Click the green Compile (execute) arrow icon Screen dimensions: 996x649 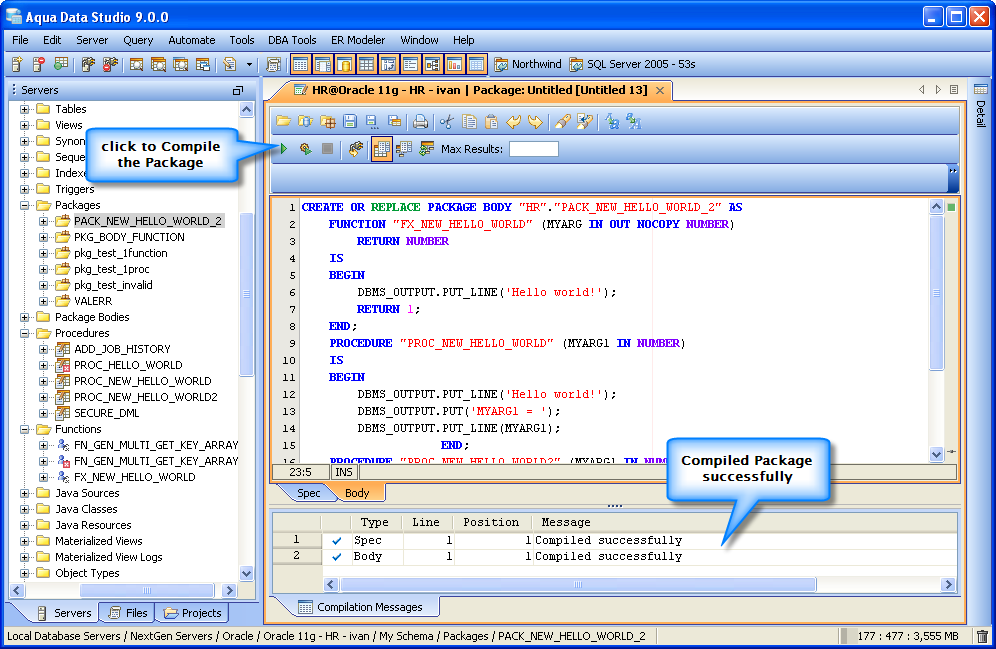point(284,149)
